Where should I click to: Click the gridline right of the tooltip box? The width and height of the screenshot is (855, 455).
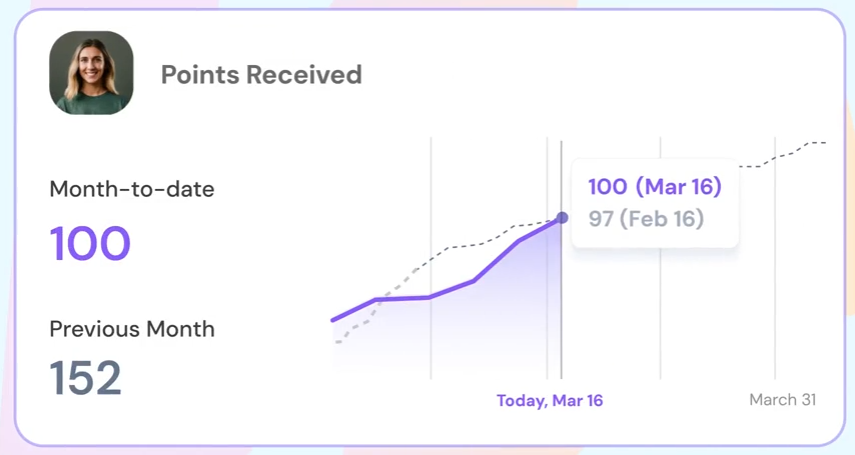pyautogui.click(x=660, y=320)
